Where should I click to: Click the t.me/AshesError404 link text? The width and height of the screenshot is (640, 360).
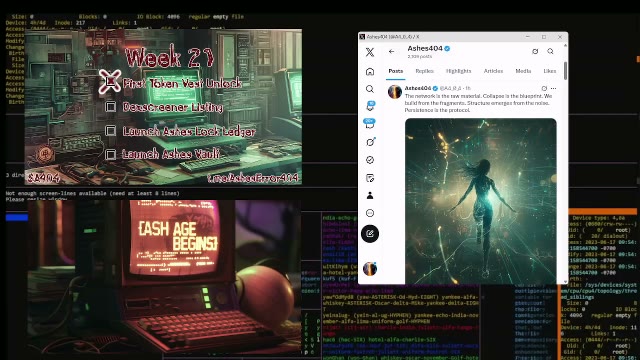[x=253, y=178]
